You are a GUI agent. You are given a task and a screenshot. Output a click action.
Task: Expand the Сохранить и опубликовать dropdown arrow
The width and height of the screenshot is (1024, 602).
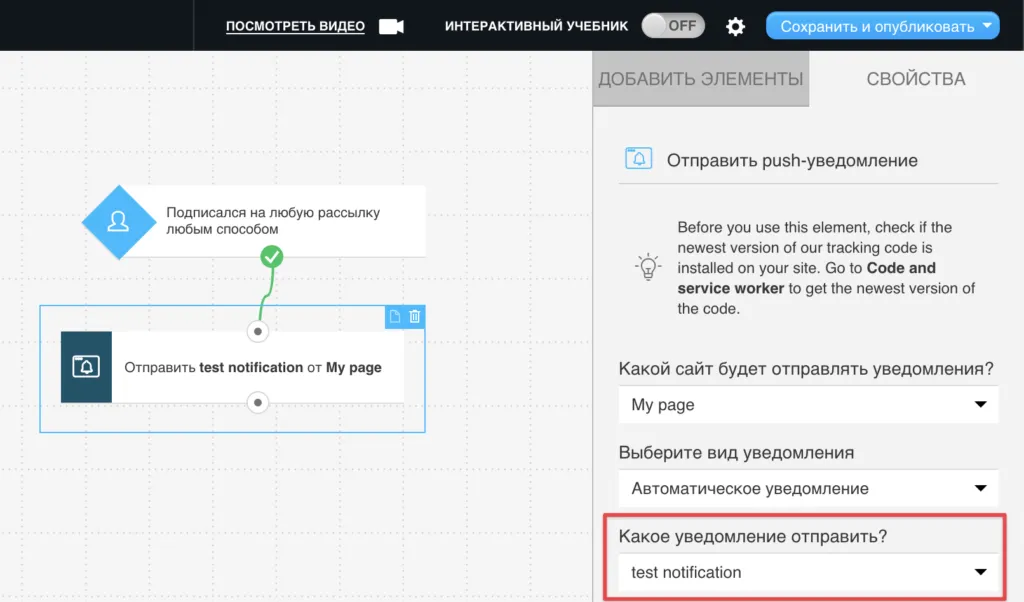point(987,25)
